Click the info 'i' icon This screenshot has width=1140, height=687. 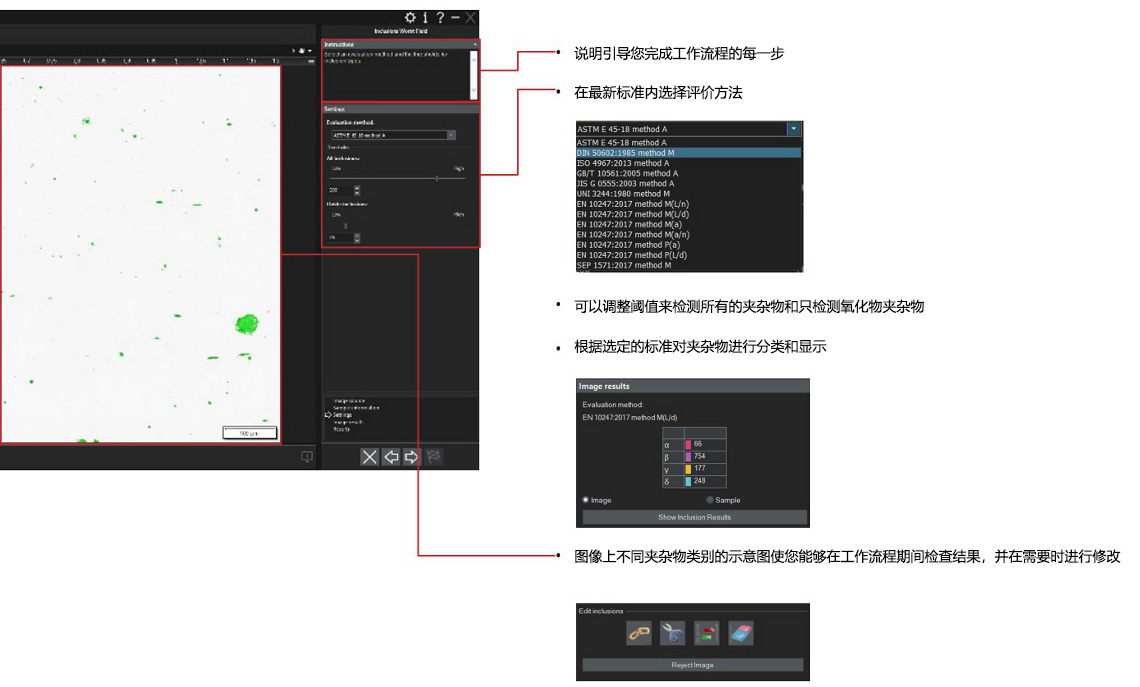coord(425,17)
